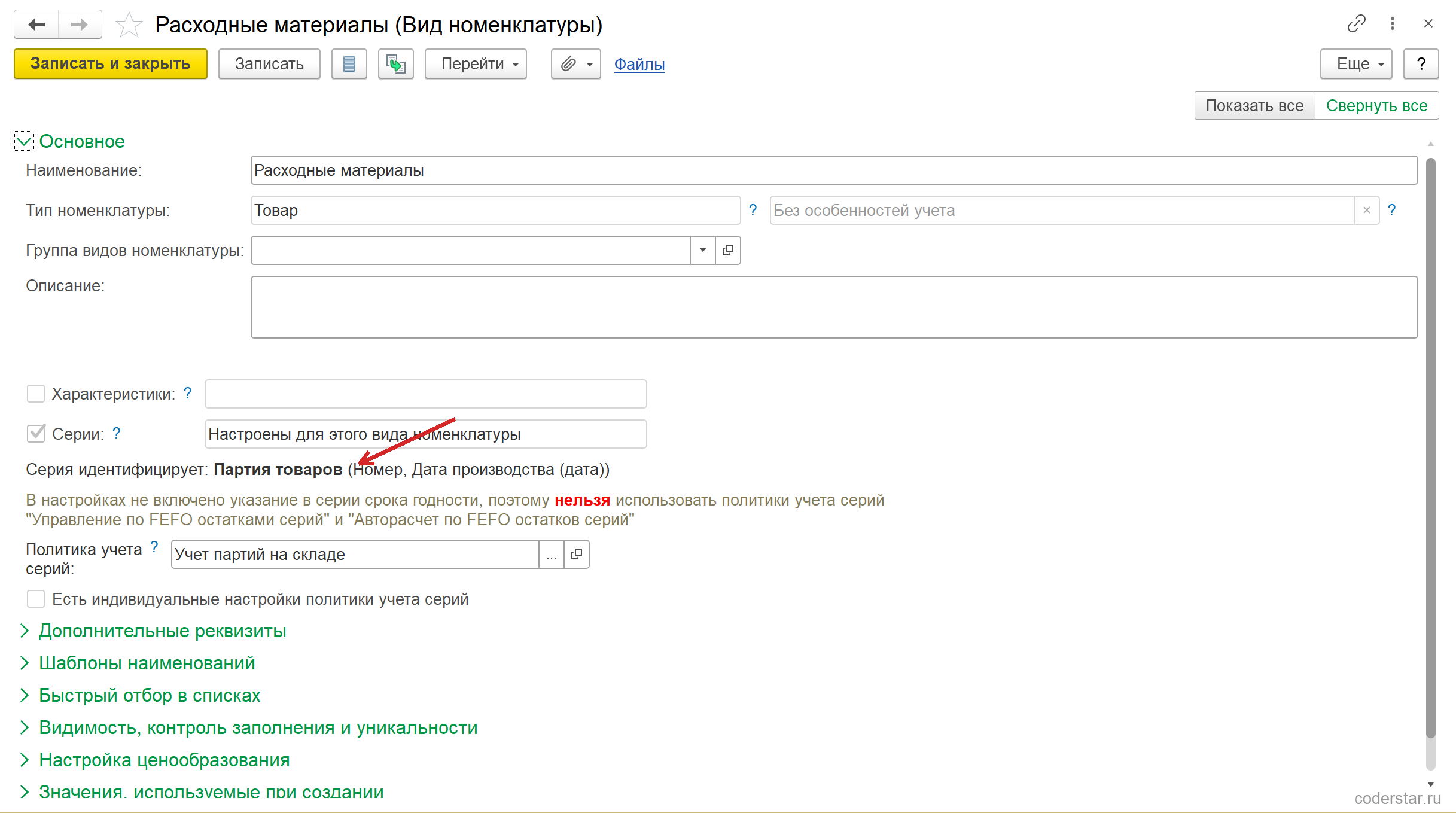Choose series policy via ellipsis button

552,555
